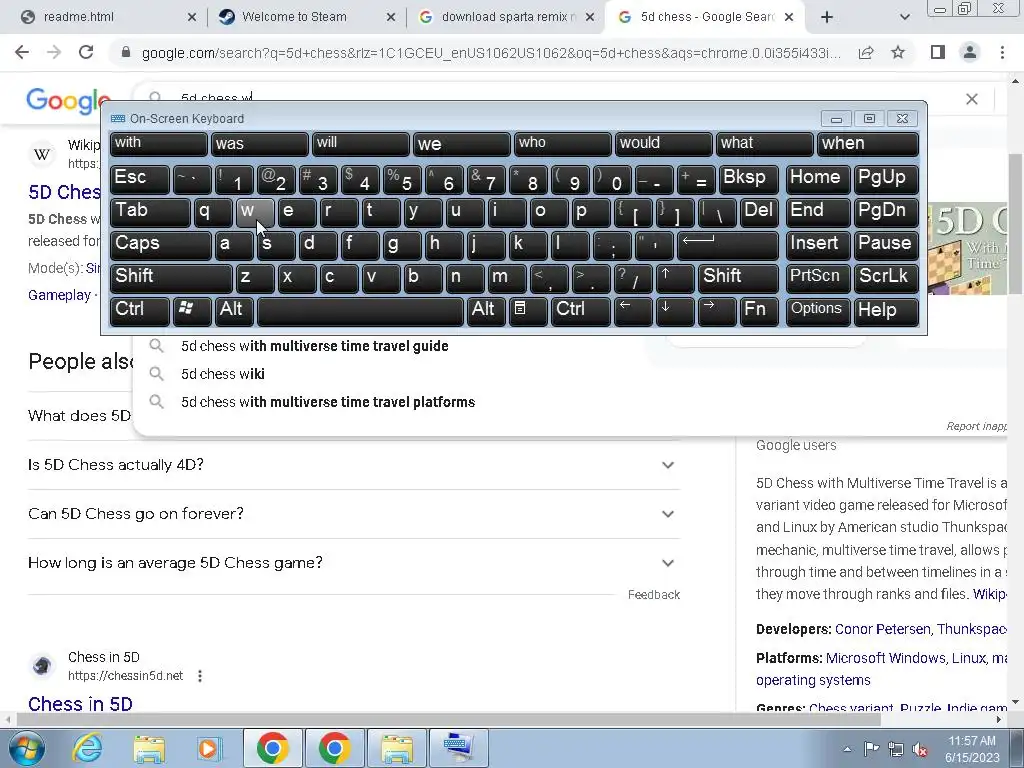The image size is (1024, 768).
Task: Click the share page icon in address bar
Action: tap(866, 52)
